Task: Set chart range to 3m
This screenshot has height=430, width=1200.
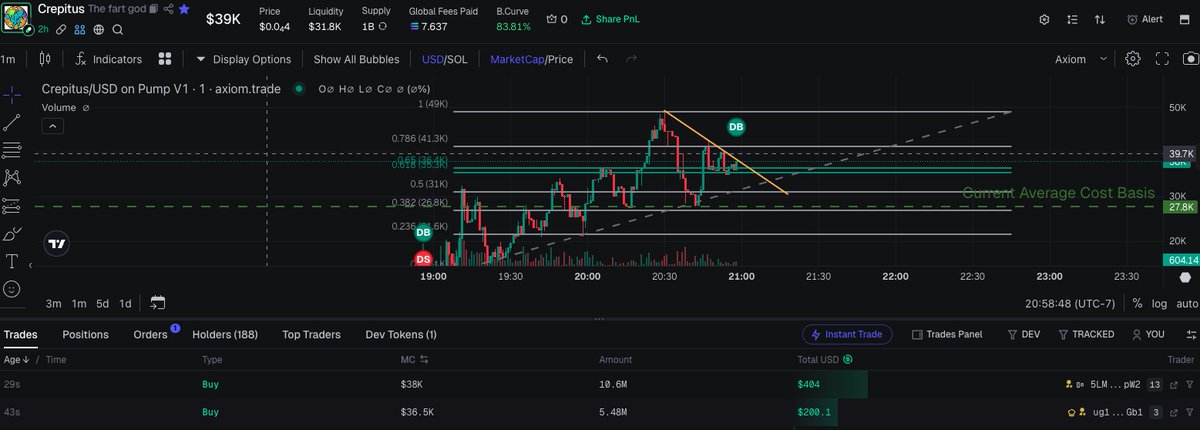Action: pyautogui.click(x=54, y=303)
